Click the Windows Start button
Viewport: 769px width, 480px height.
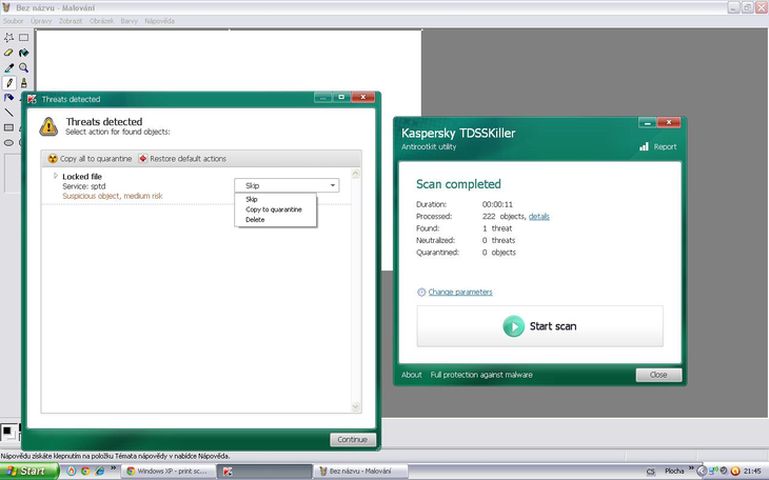coord(29,471)
